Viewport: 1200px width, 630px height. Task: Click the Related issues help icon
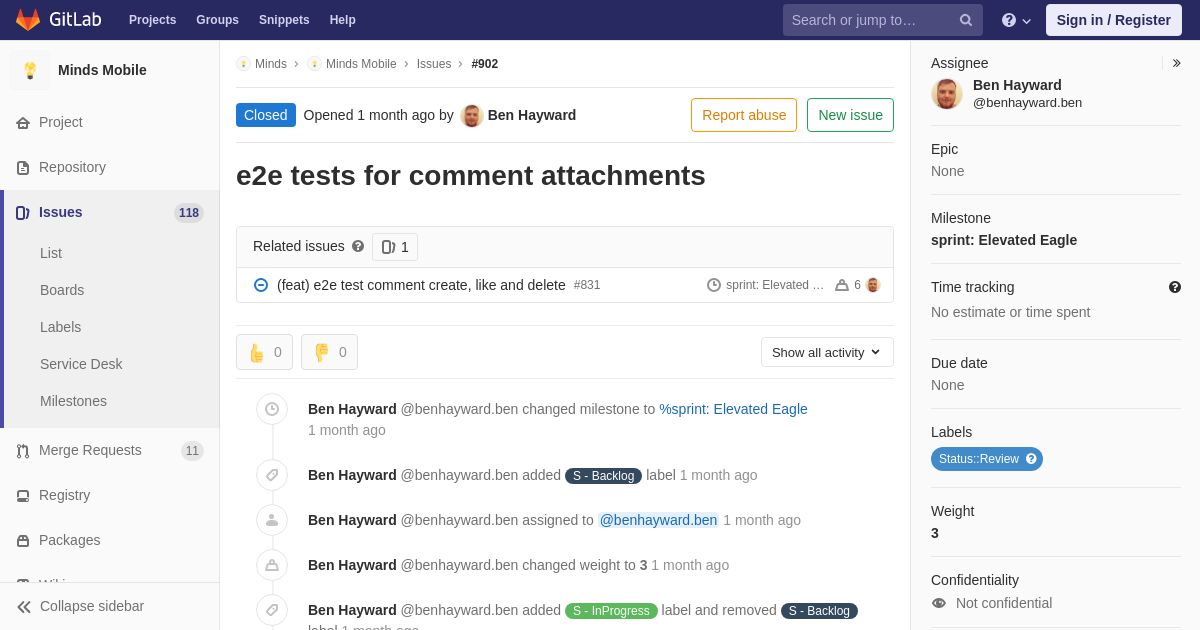(358, 246)
